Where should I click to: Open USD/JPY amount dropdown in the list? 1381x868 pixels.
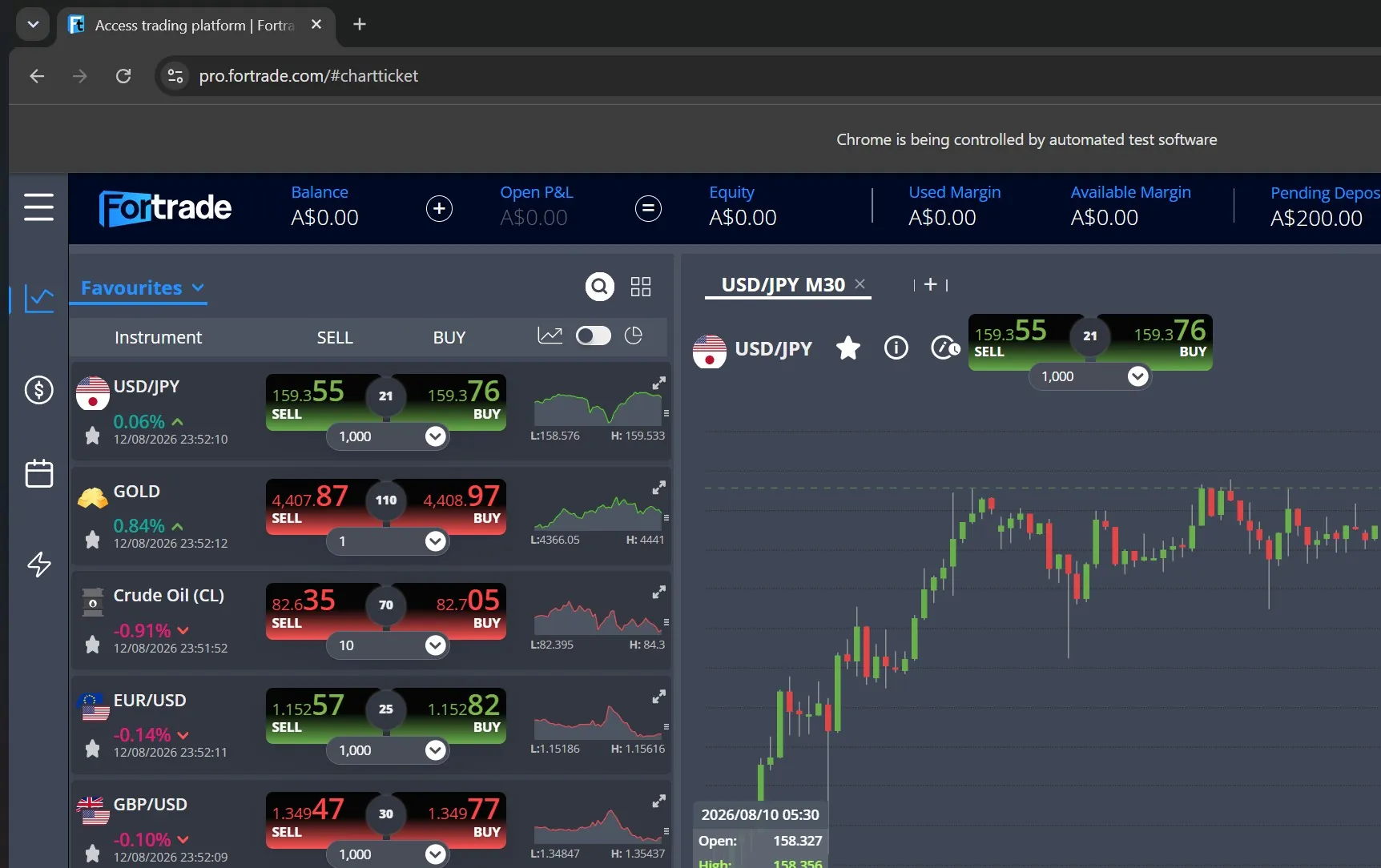coord(435,436)
